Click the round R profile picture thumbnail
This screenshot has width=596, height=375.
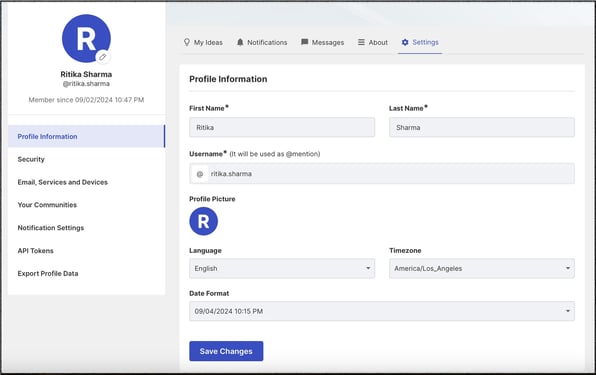203,221
